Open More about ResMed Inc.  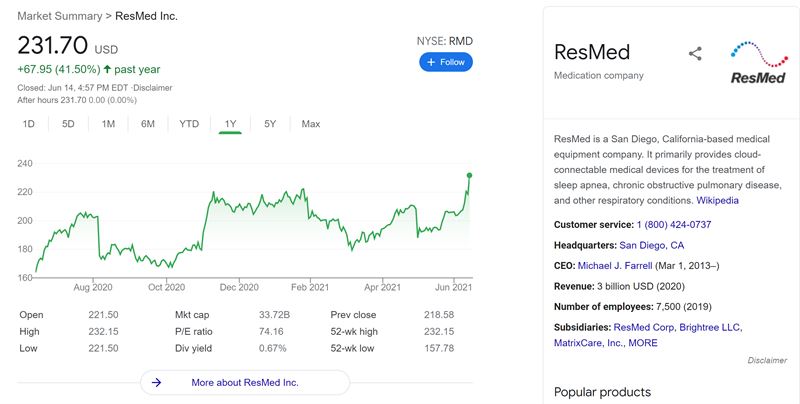[245, 382]
